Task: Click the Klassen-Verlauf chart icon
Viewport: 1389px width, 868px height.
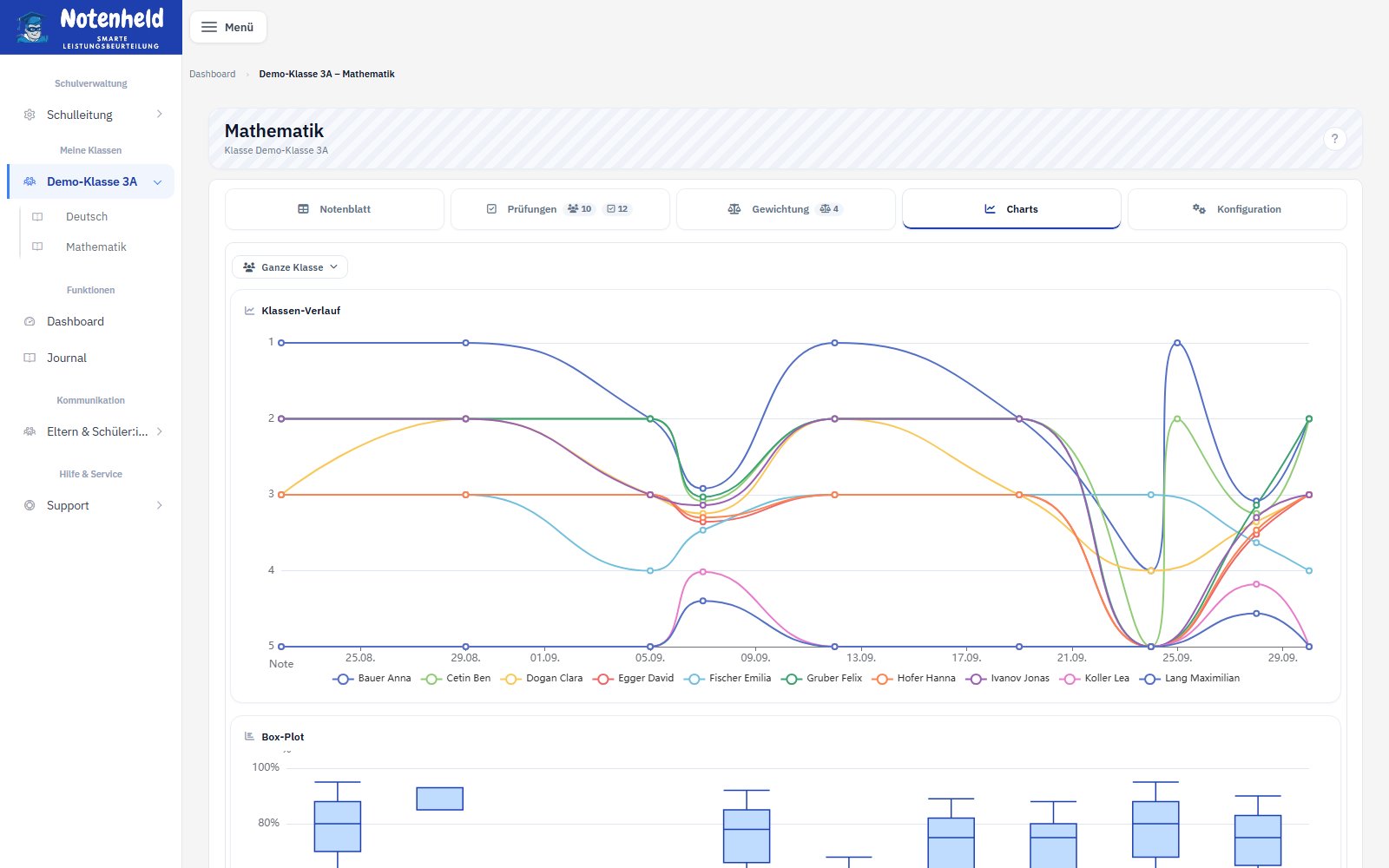Action: click(250, 311)
